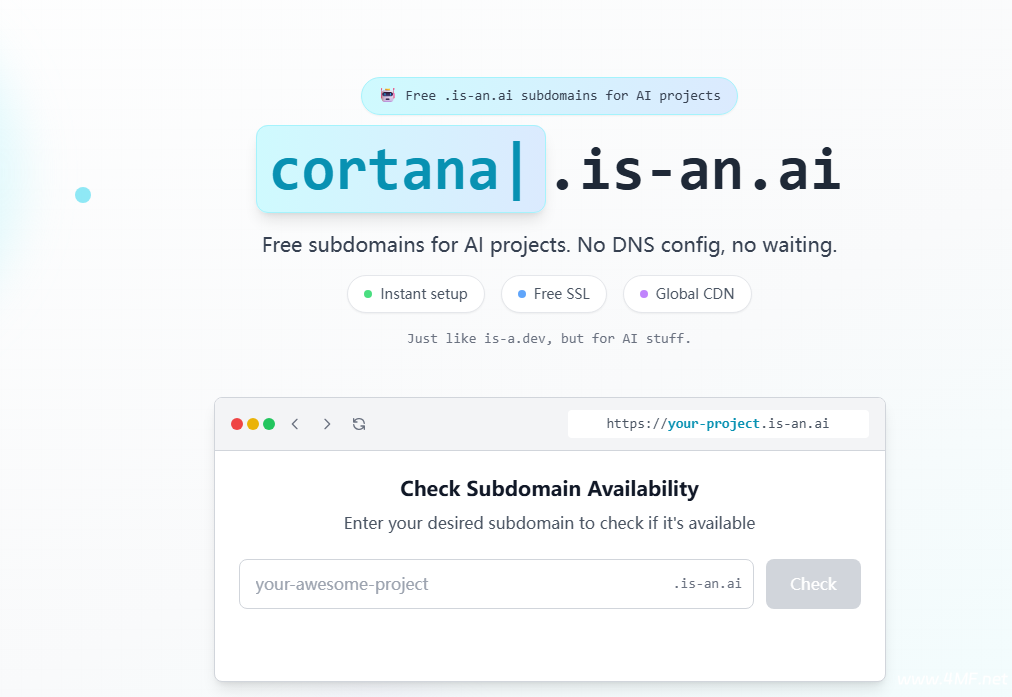The height and width of the screenshot is (697, 1012).
Task: Click the yellow window dot
Action: tap(253, 424)
